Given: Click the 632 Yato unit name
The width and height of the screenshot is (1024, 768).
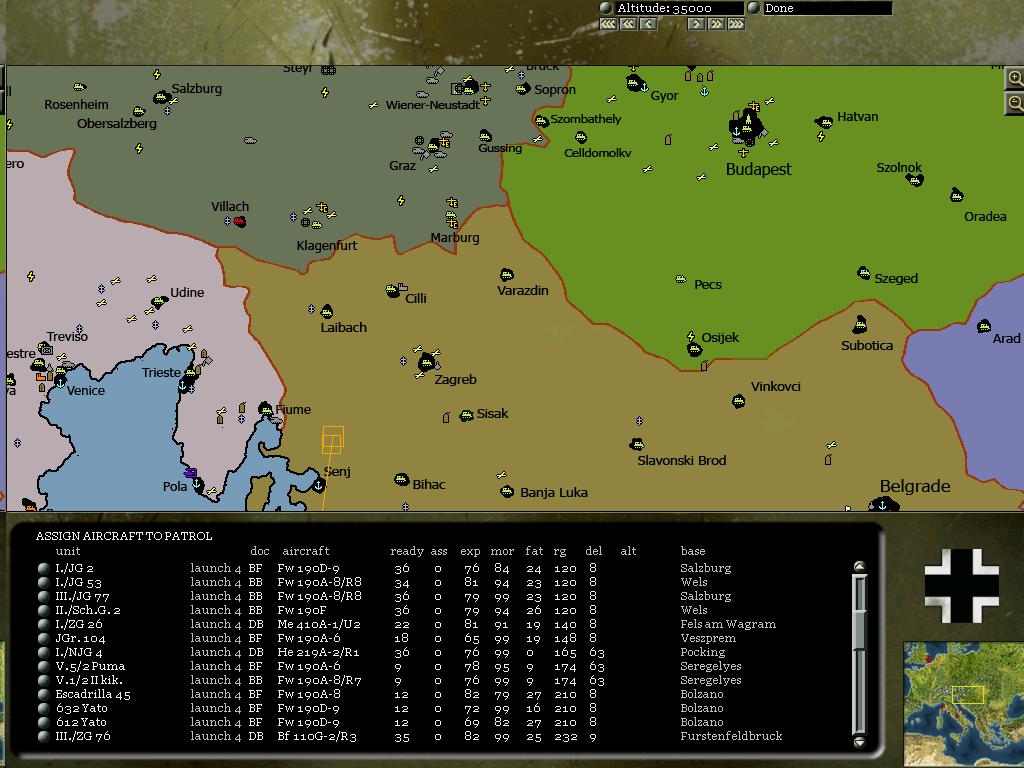Looking at the screenshot, I should click(82, 708).
